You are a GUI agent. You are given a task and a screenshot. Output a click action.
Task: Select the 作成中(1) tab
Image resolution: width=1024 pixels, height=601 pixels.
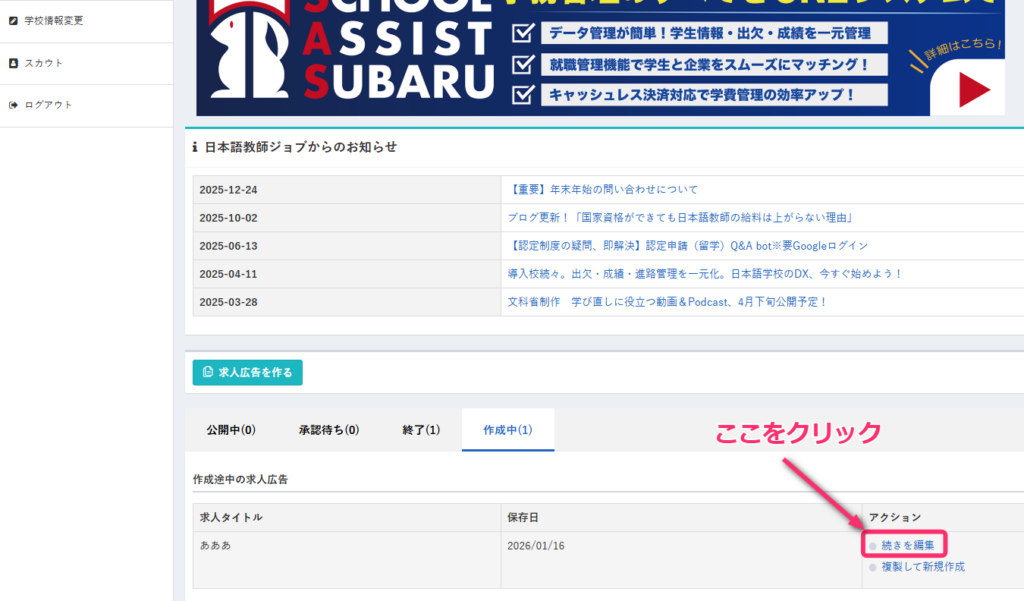(x=507, y=430)
